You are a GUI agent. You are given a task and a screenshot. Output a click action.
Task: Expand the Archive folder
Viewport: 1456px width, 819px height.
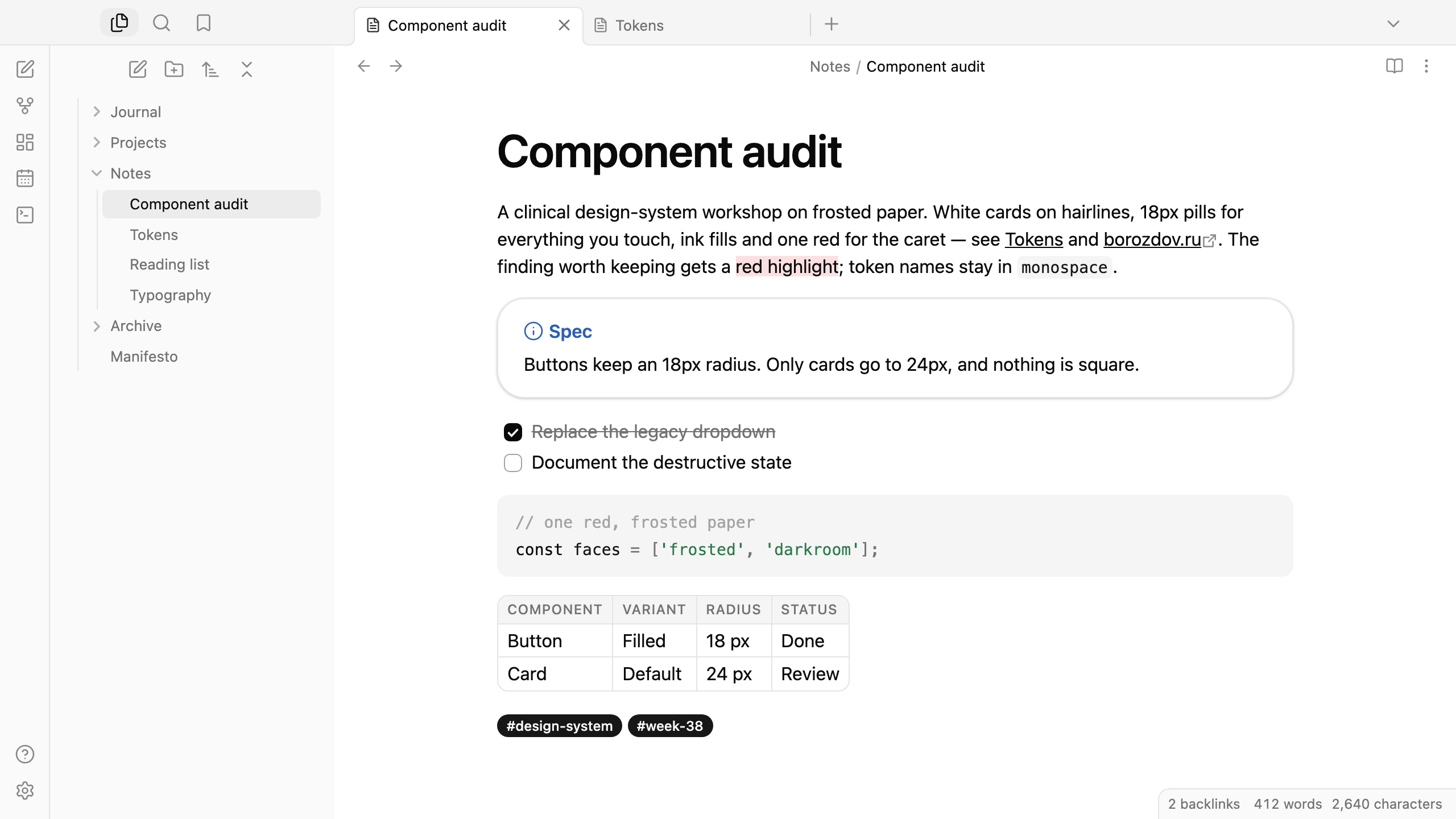[x=97, y=326]
